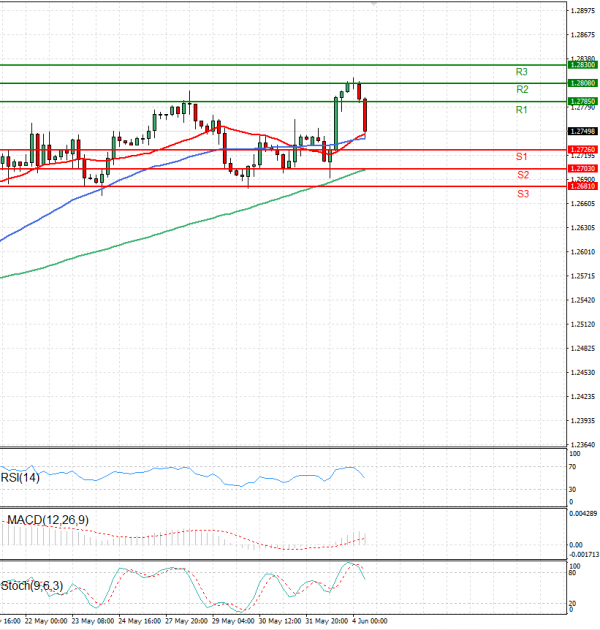Viewport: 600px width, 630px height.
Task: Select the 1.26810 red price tag
Action: coord(583,186)
